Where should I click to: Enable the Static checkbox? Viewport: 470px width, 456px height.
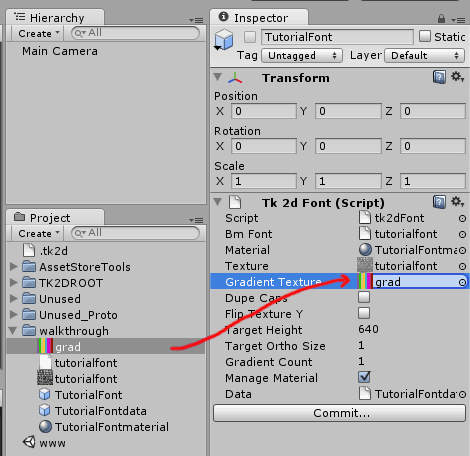pos(424,36)
